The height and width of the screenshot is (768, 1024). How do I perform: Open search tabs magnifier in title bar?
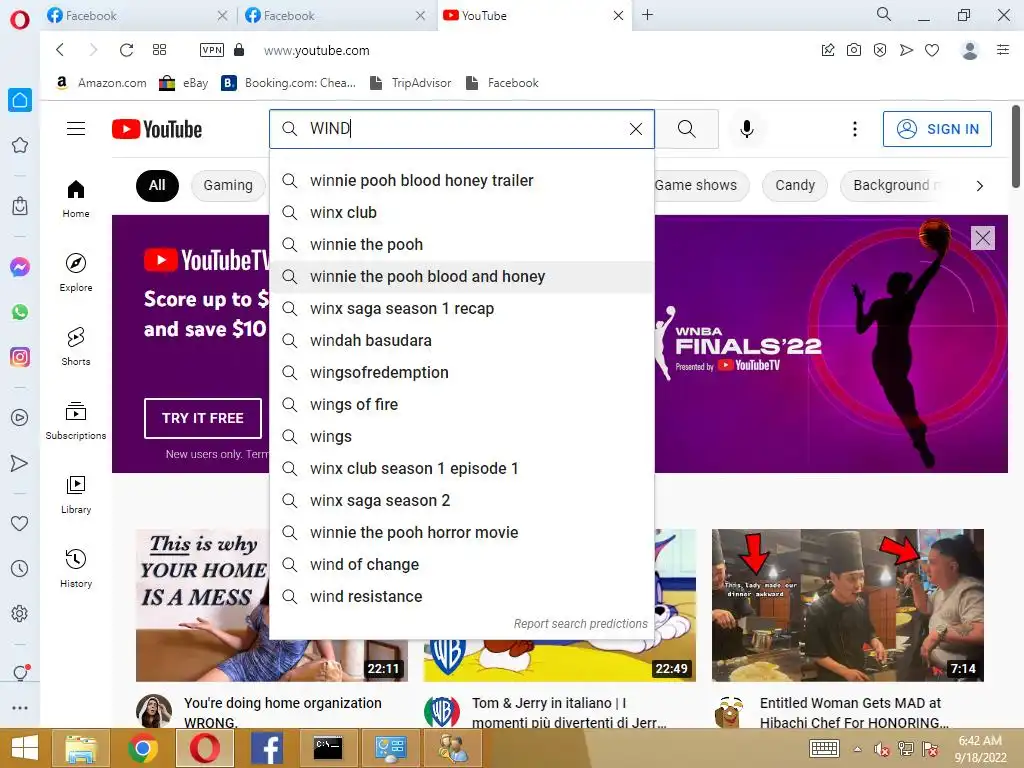coord(884,14)
